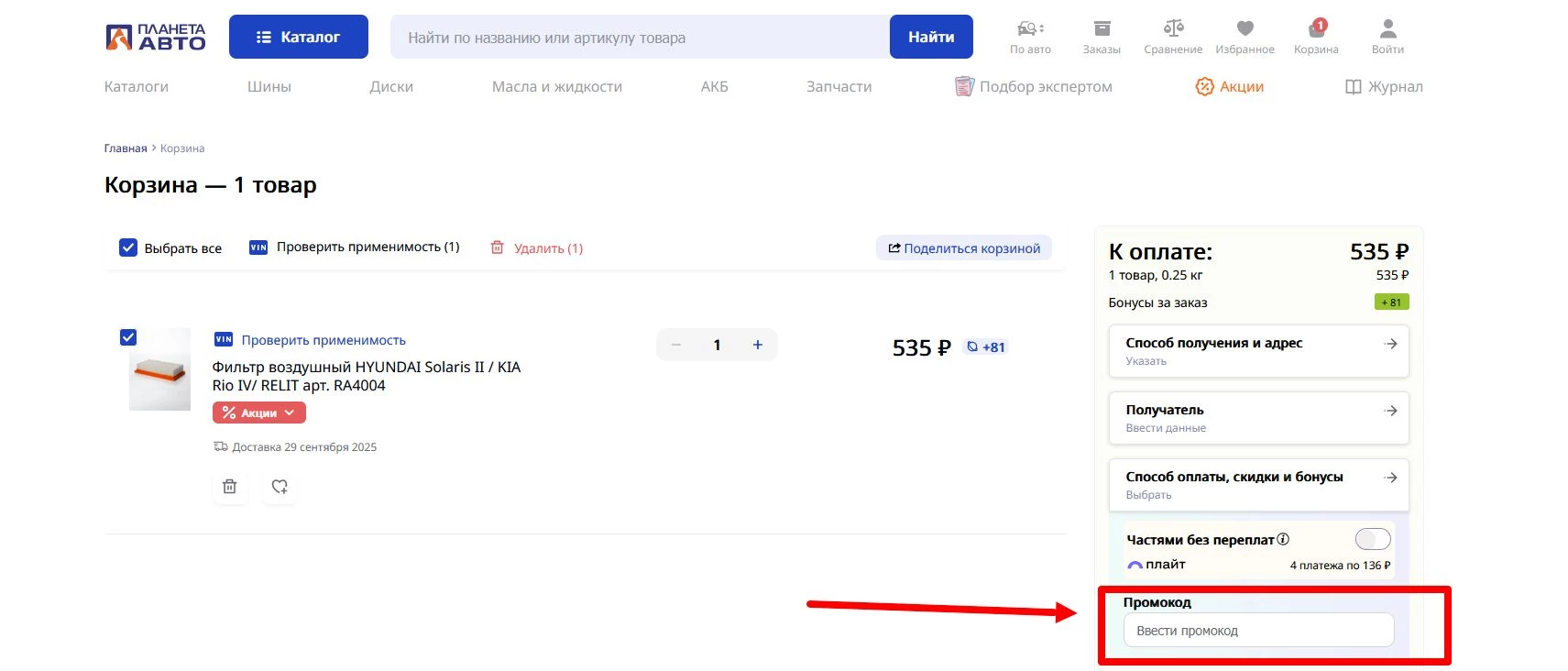Open the Масла и жидкости menu item
The height and width of the screenshot is (671, 1568).
point(556,87)
